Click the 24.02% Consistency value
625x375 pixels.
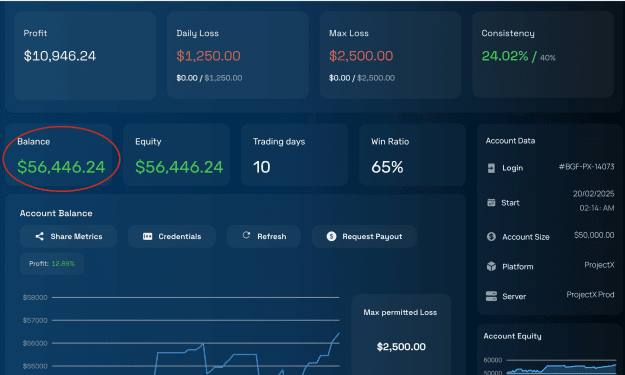[505, 56]
